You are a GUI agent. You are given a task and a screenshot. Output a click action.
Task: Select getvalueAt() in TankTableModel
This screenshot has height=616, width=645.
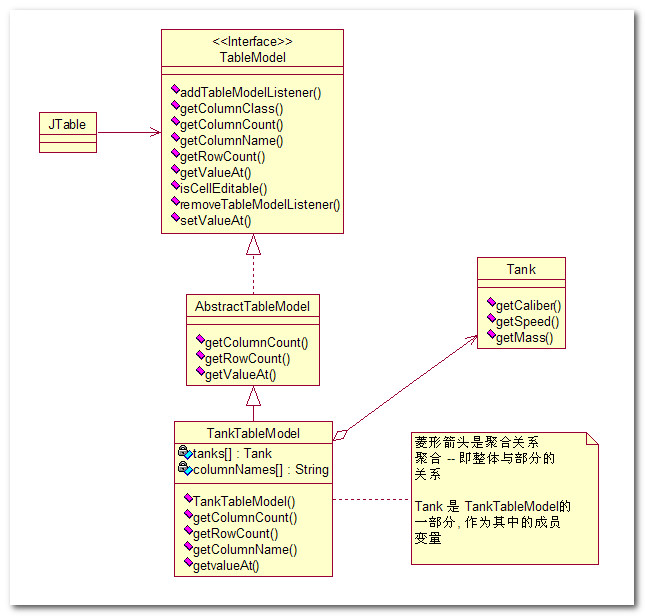pos(226,566)
